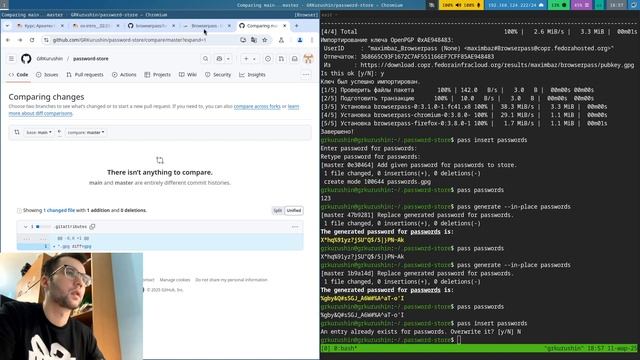Screen dimensions: 640x360
Task: Switch the diff view to Unified
Action: [x=293, y=211]
